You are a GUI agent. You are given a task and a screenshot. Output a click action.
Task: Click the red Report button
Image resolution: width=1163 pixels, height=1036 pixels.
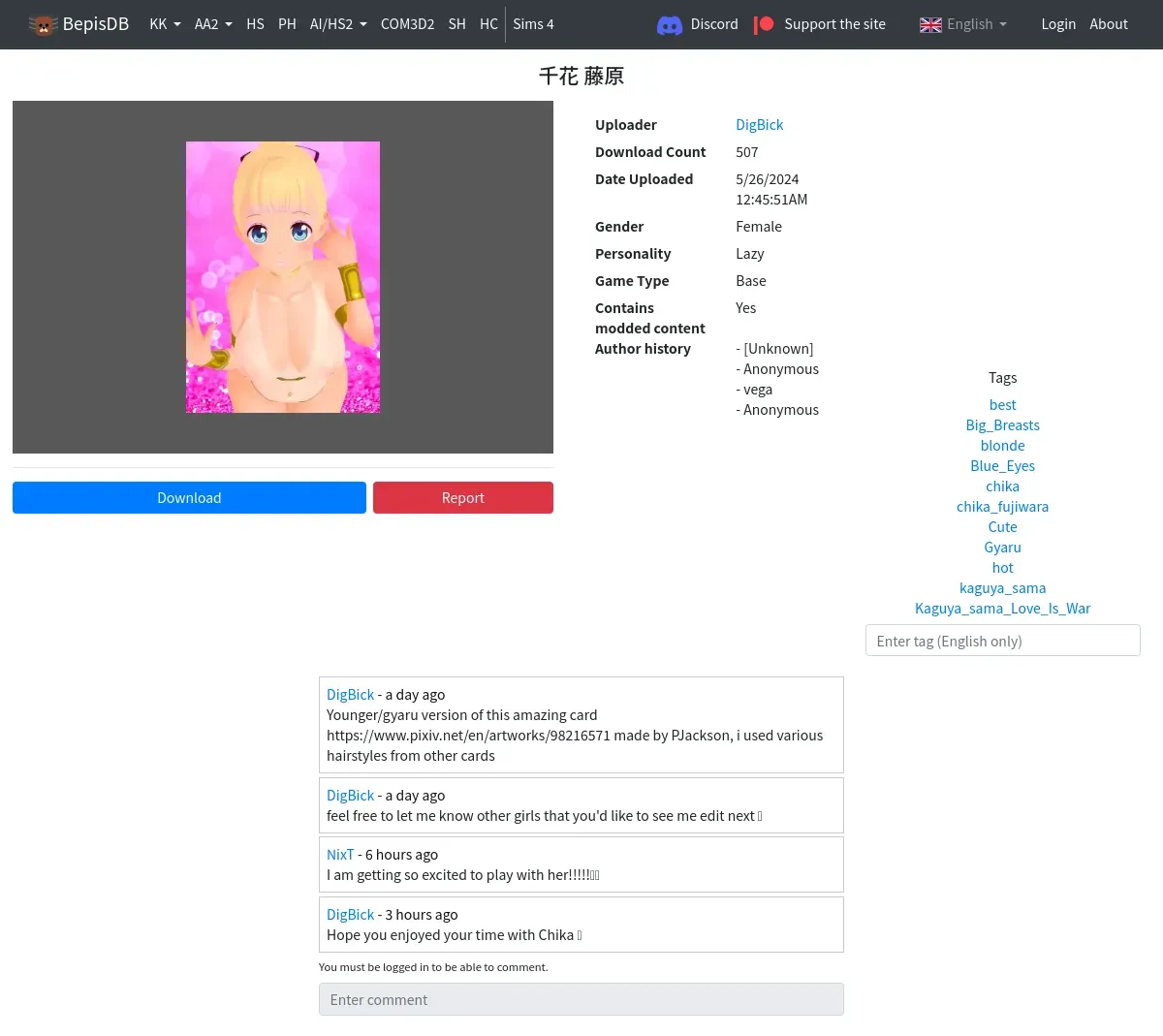(x=463, y=498)
